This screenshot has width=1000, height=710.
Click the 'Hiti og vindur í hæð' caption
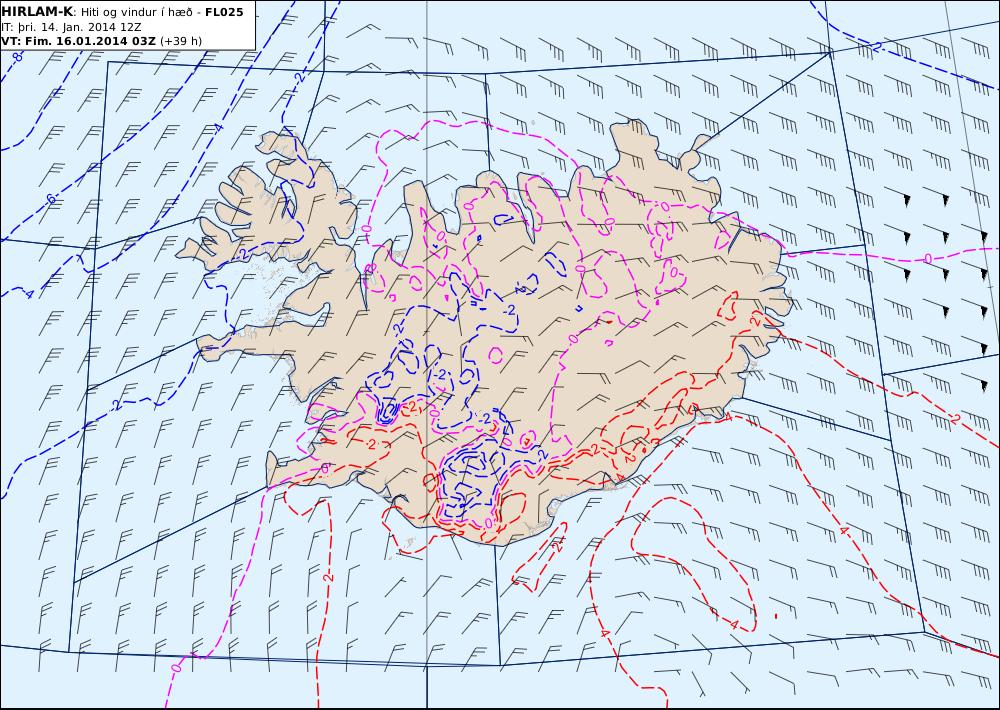point(136,12)
